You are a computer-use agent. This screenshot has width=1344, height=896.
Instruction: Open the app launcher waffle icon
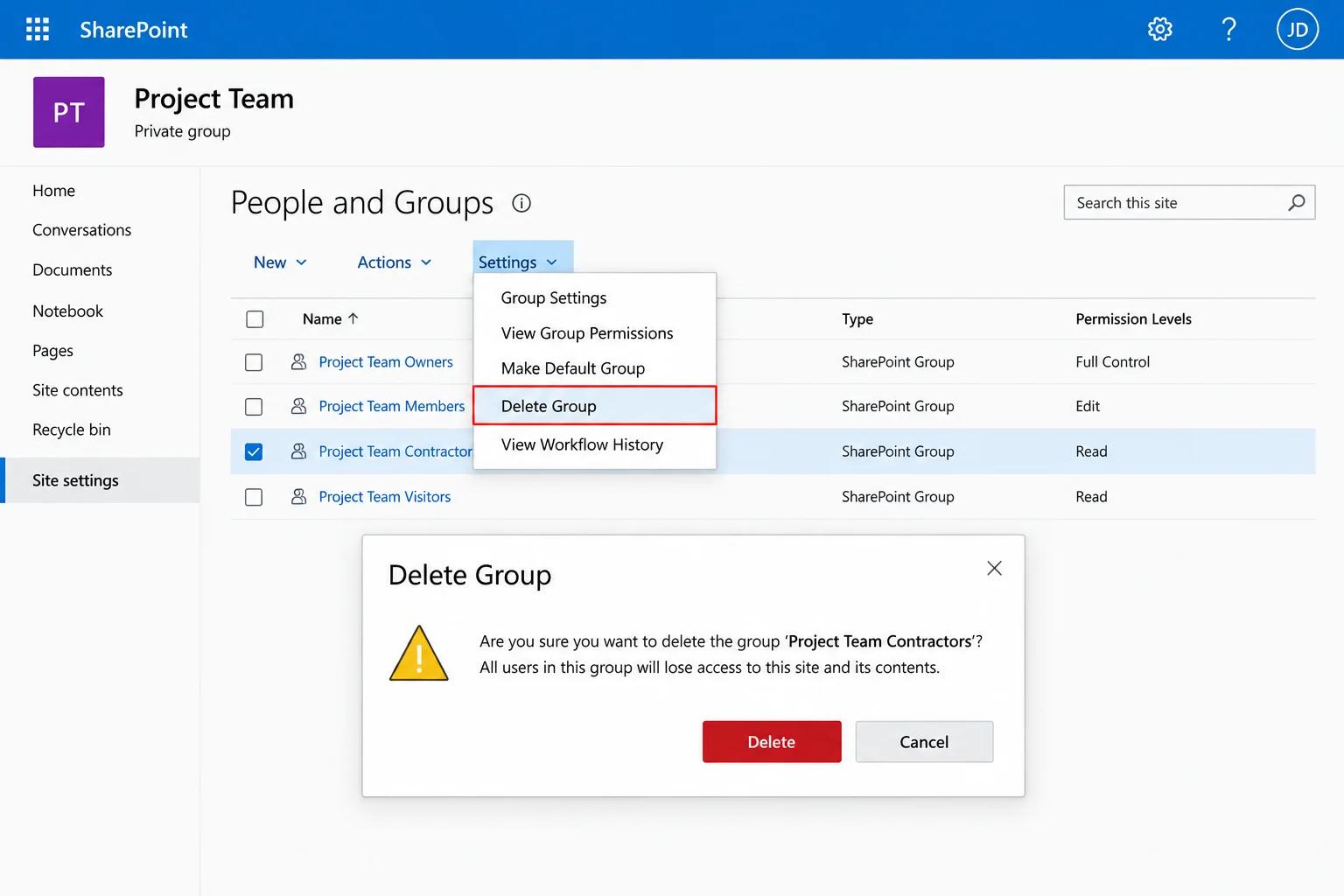coord(38,30)
